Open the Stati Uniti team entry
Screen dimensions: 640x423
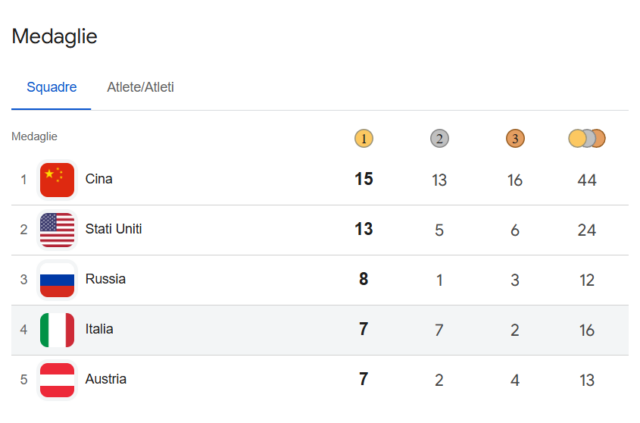click(x=113, y=229)
